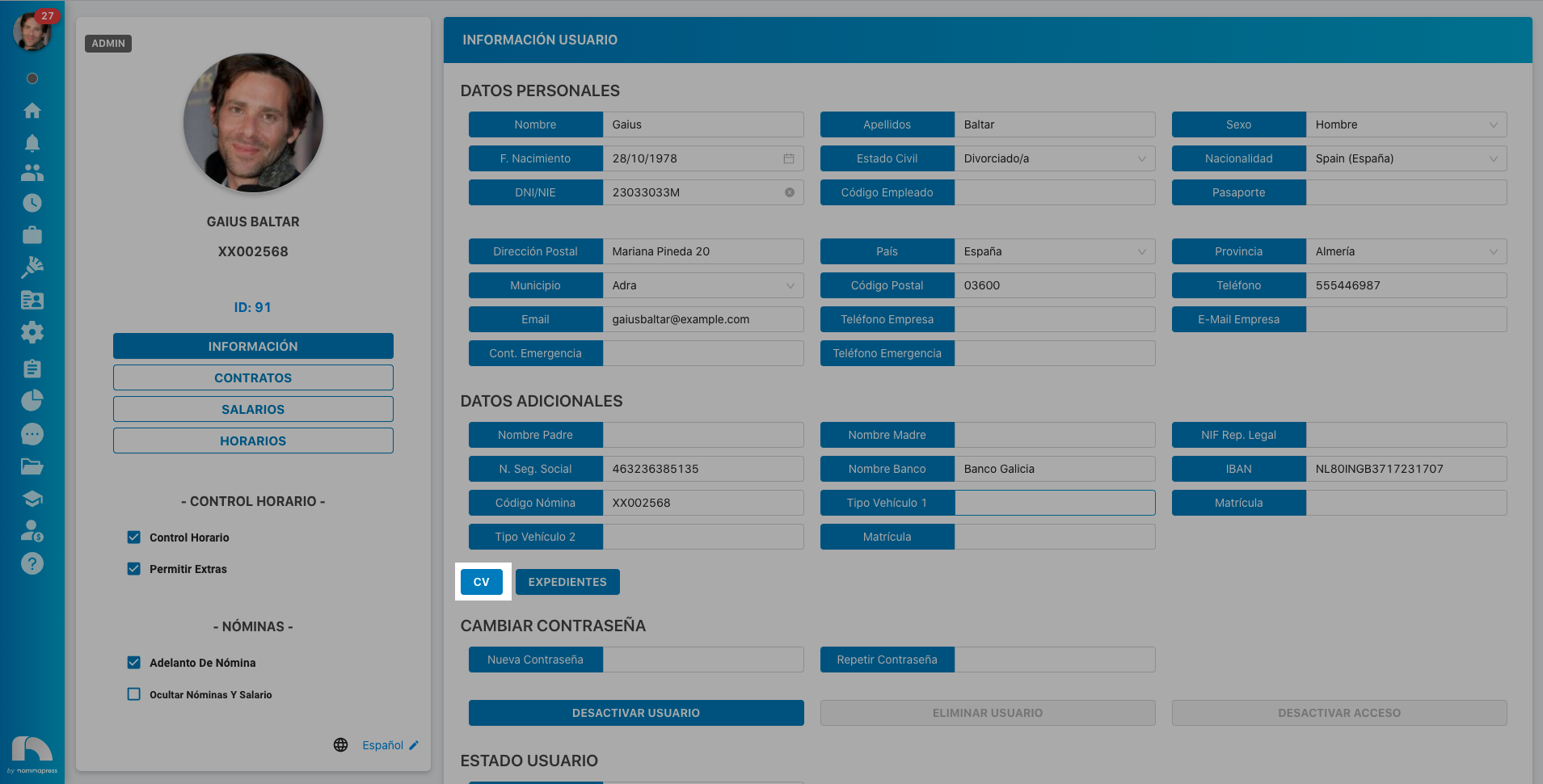
Task: Open the briefcase icon in sidebar
Action: point(32,235)
